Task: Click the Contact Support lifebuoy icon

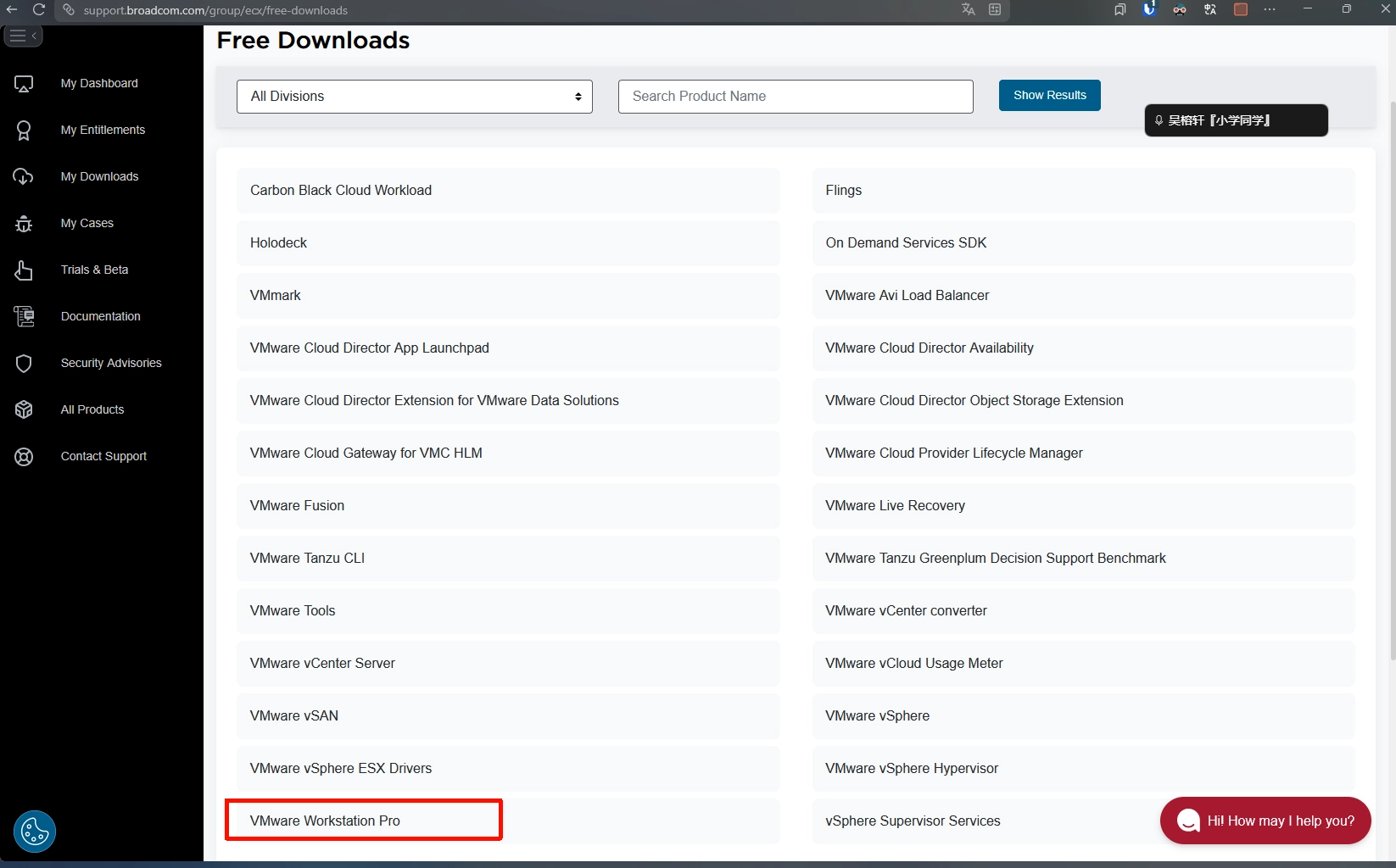Action: click(24, 457)
